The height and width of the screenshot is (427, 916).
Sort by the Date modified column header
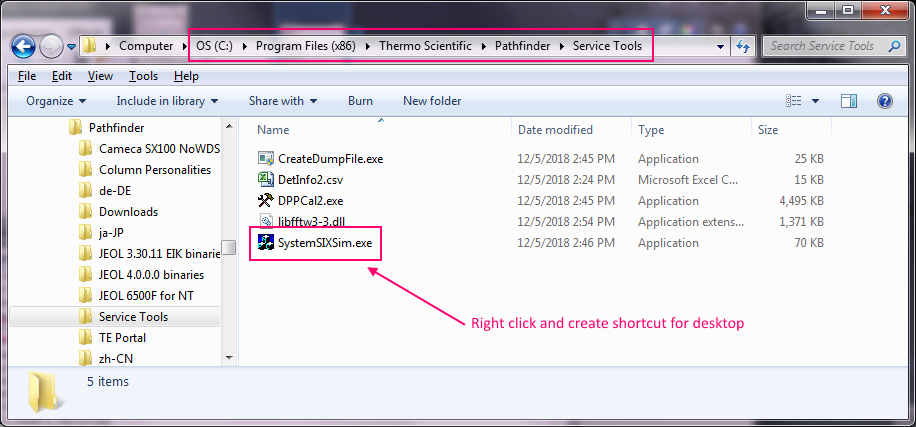point(555,130)
